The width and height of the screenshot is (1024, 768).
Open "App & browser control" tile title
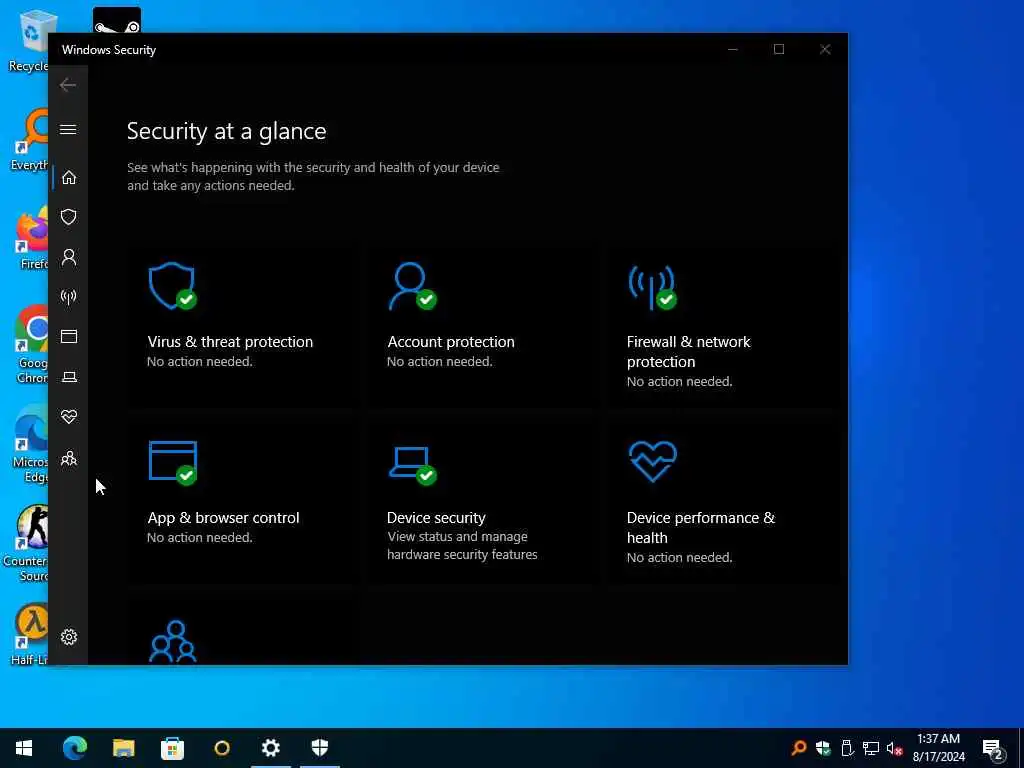(x=223, y=518)
